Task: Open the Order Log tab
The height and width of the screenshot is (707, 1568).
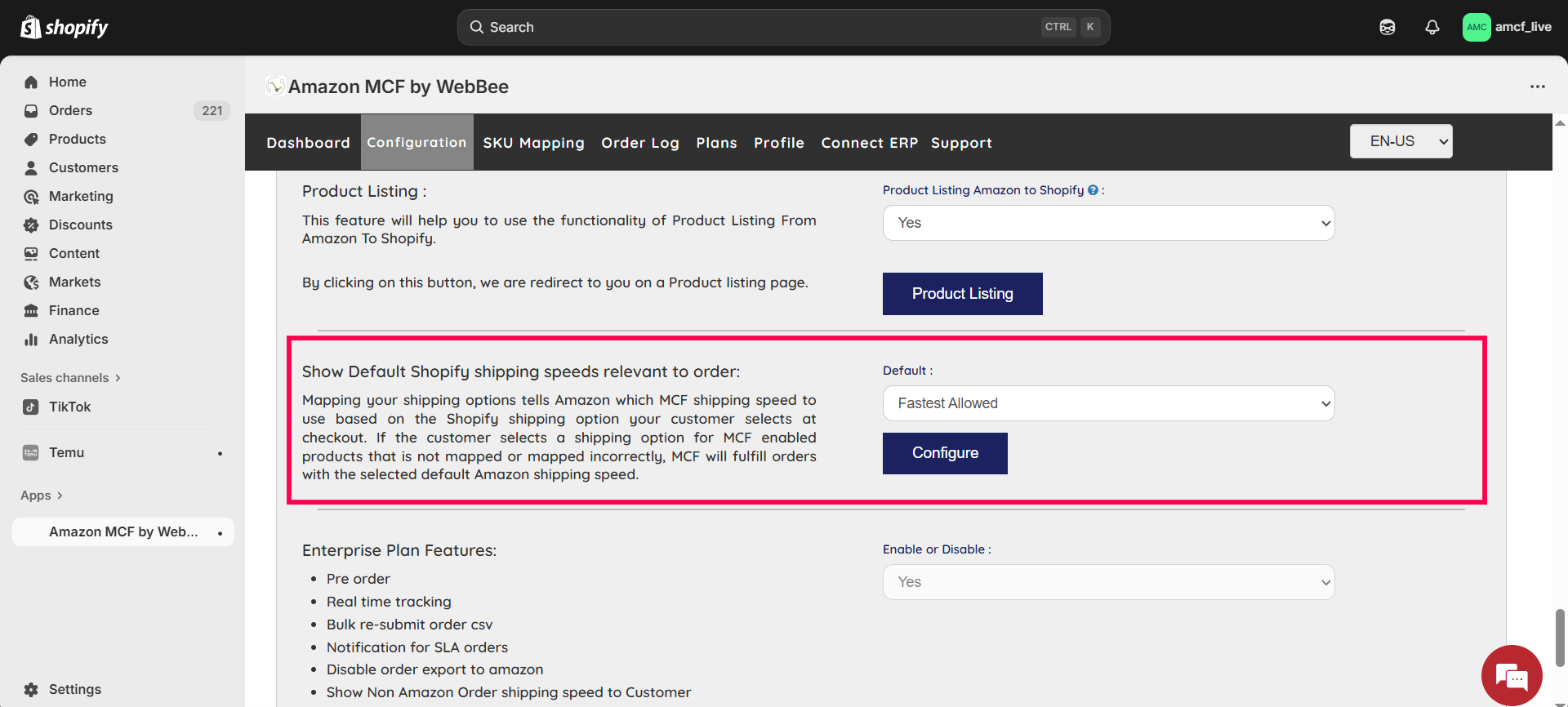Action: point(639,143)
